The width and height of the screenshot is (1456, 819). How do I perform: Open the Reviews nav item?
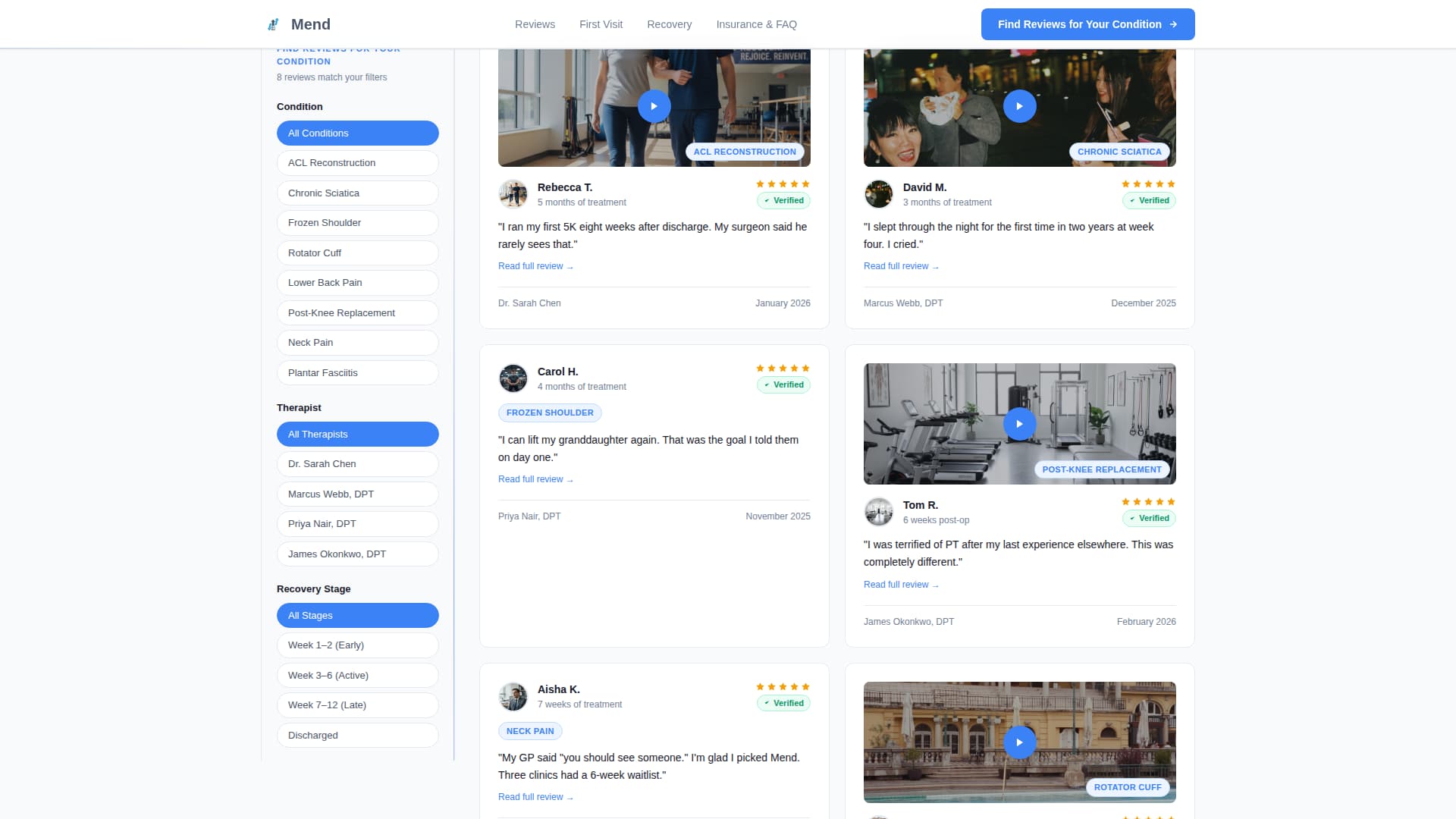(x=535, y=24)
